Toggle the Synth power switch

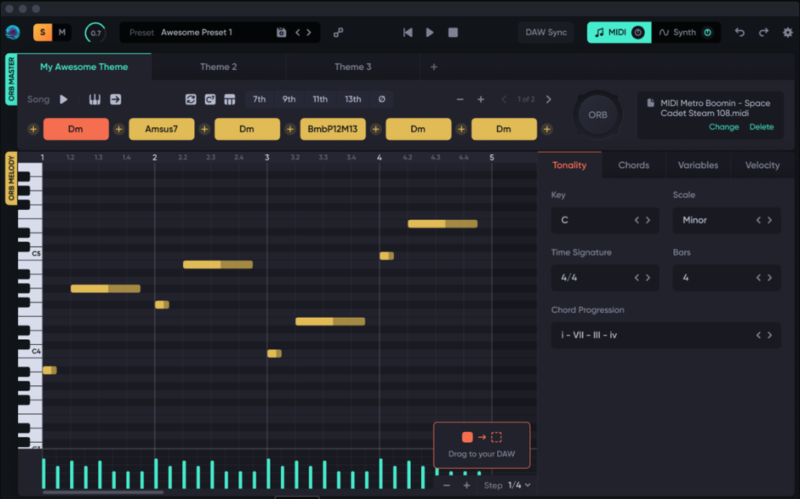tap(707, 33)
